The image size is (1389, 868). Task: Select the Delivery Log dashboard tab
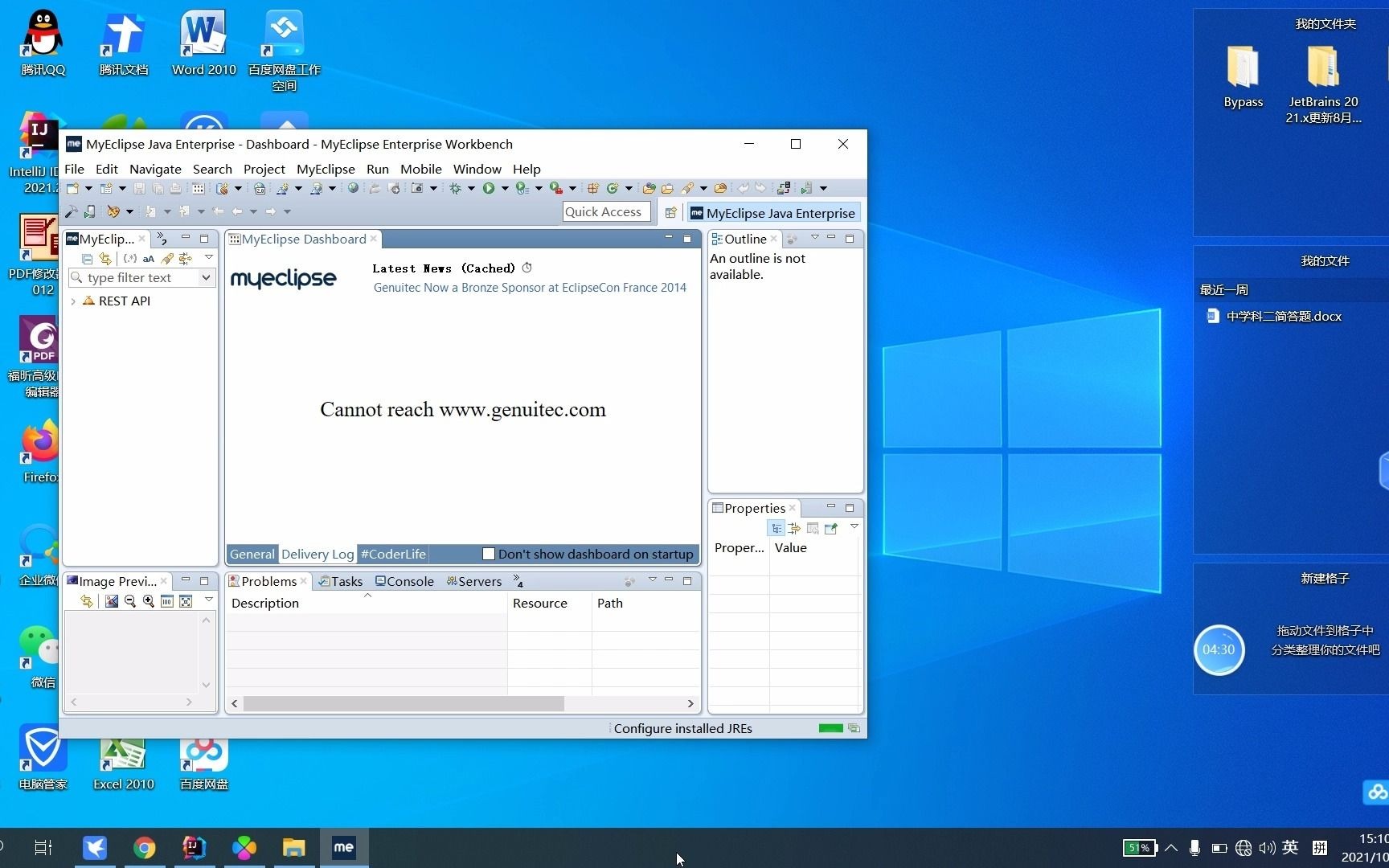click(318, 554)
